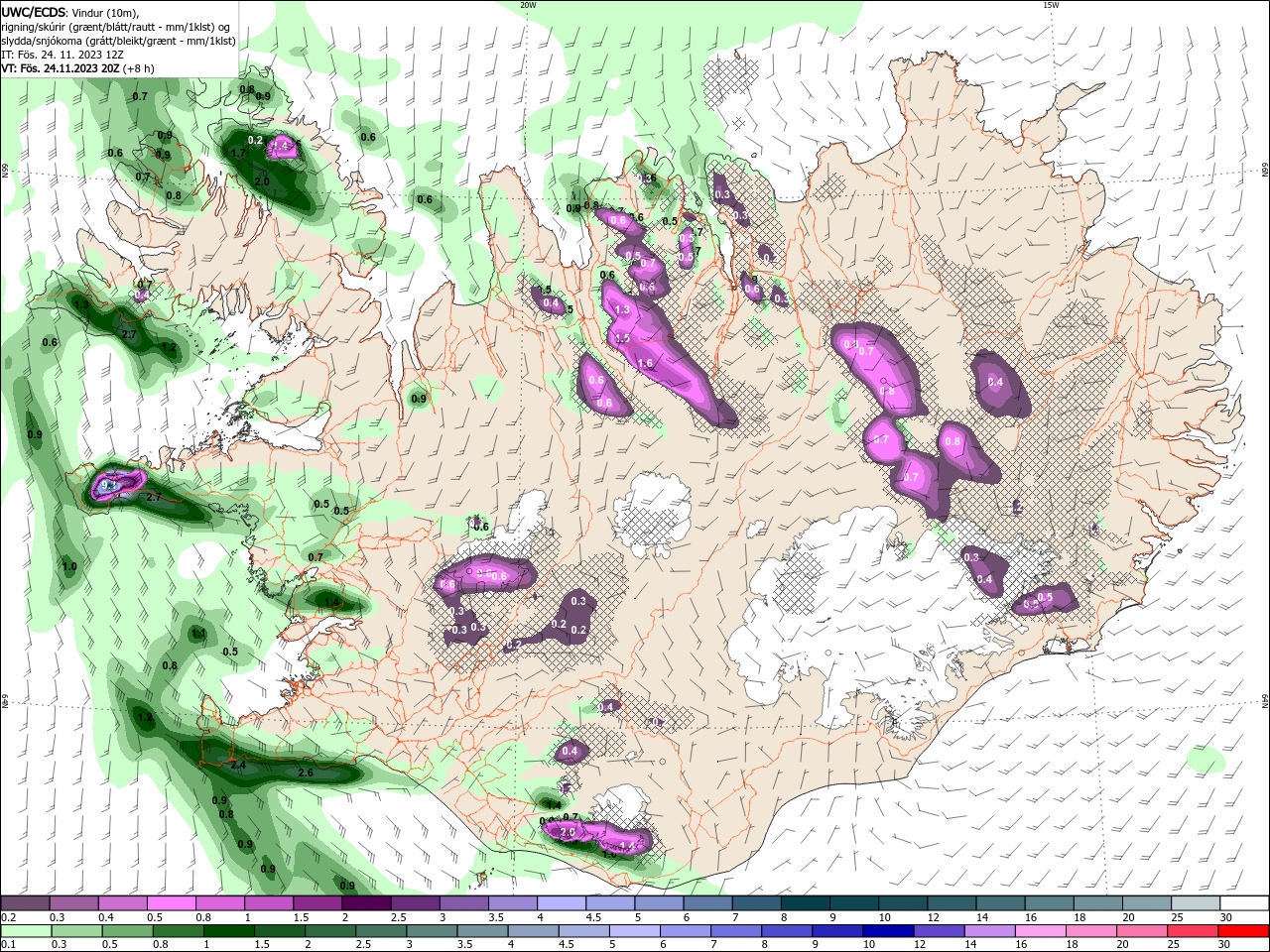Click the '15W' longitude label
The width and height of the screenshot is (1270, 952).
(x=1051, y=5)
